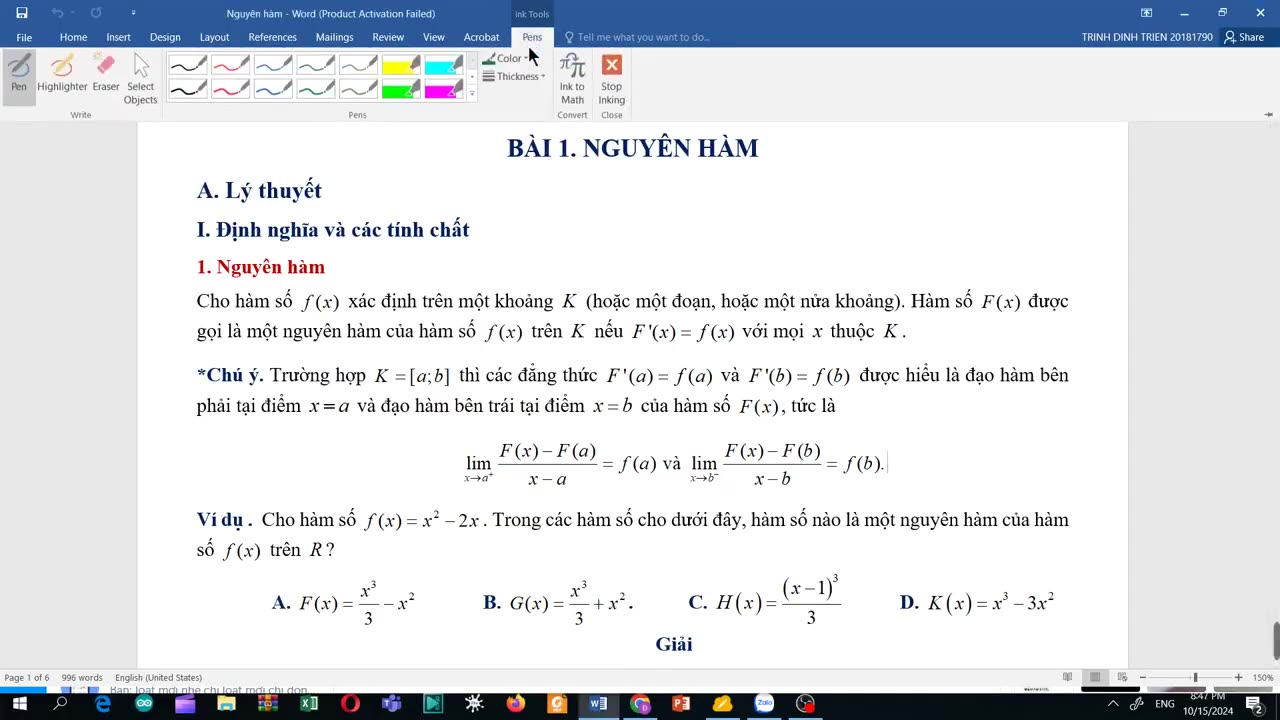Viewport: 1280px width, 720px height.
Task: Select the bottom-row red pen
Action: click(x=230, y=90)
